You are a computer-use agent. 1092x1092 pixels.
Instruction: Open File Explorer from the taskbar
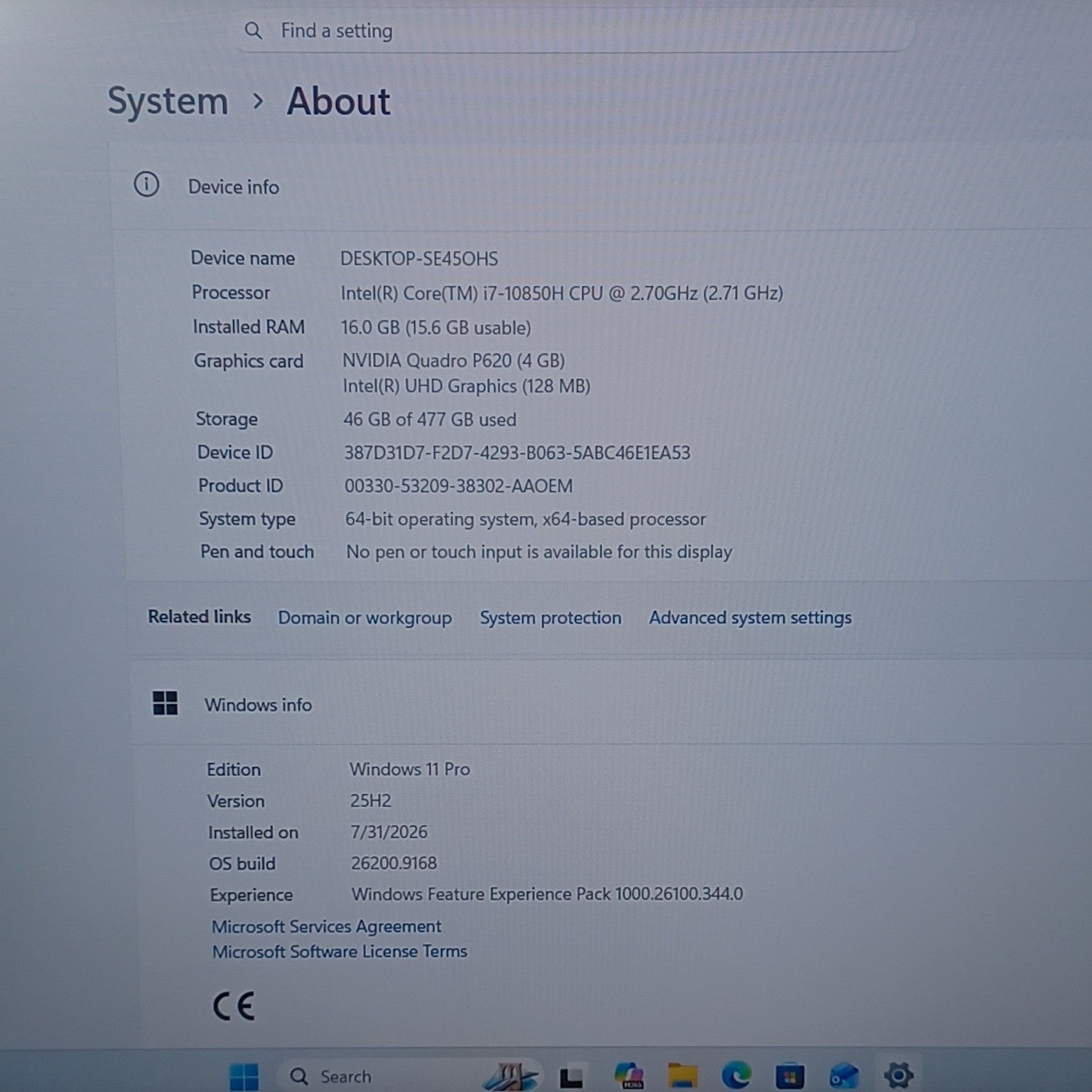coord(683,1075)
